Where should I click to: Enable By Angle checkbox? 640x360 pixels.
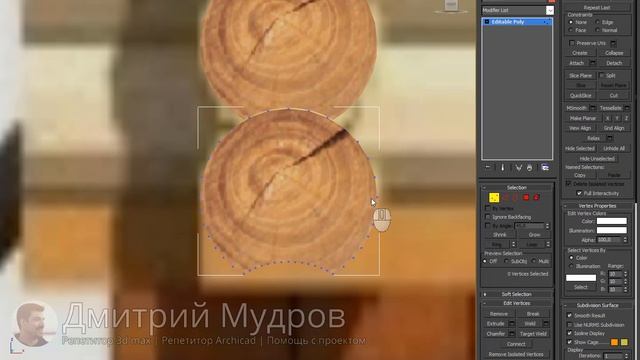(487, 225)
